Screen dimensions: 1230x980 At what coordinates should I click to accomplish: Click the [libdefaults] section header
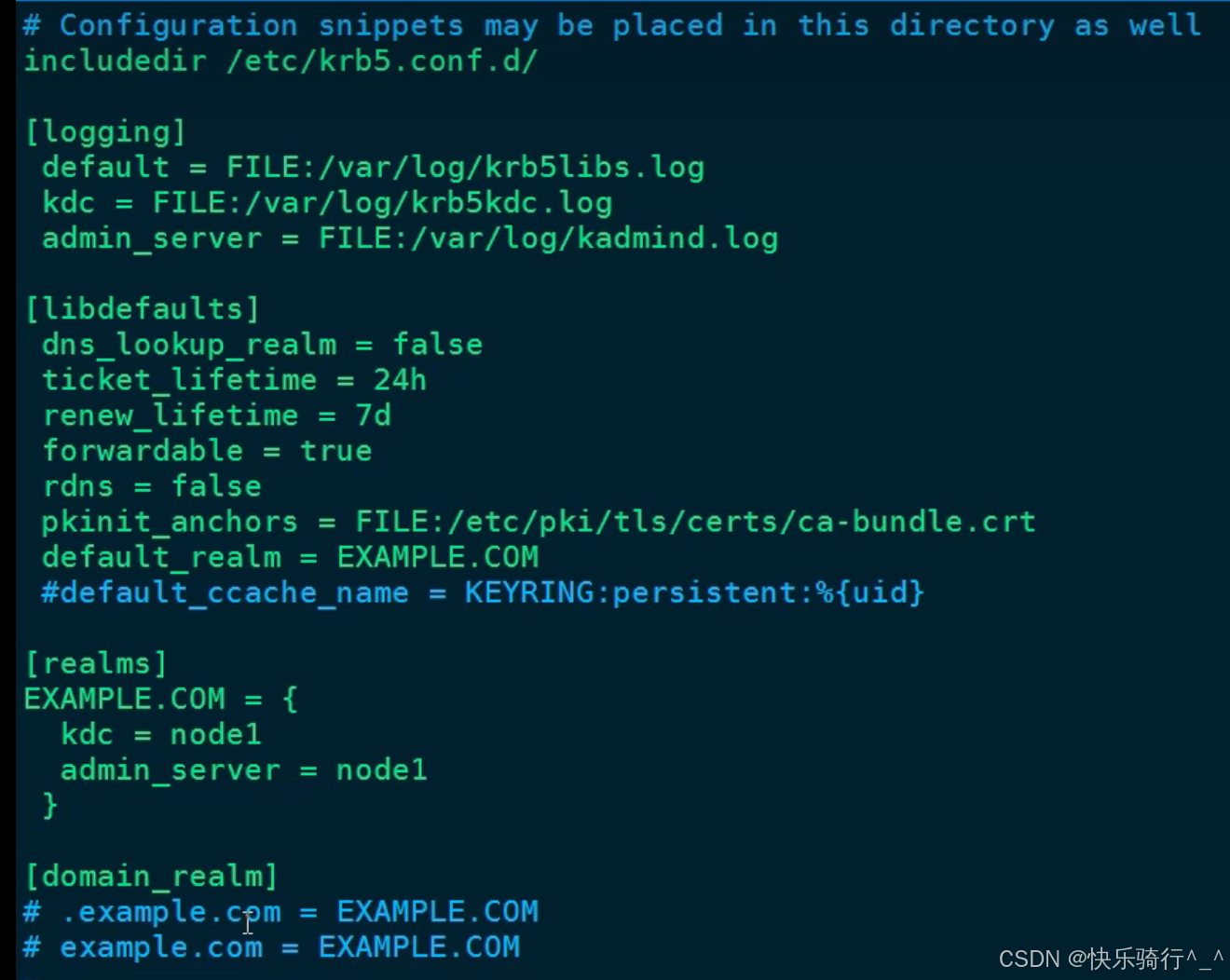coord(142,309)
